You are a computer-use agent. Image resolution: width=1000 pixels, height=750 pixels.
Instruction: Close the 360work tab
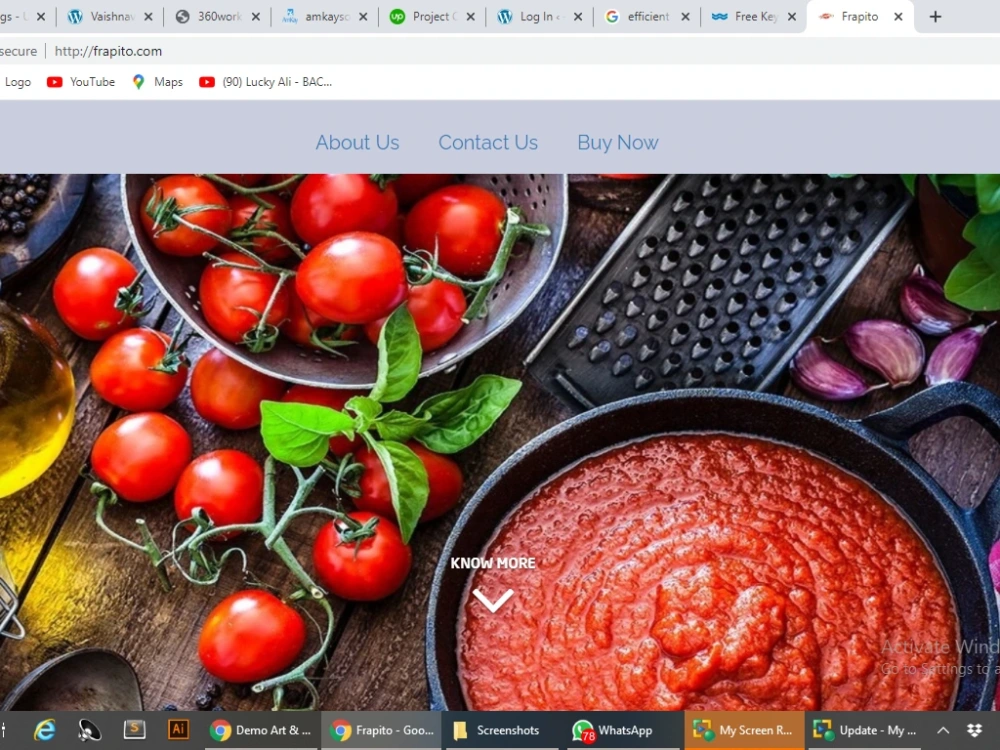click(x=256, y=17)
